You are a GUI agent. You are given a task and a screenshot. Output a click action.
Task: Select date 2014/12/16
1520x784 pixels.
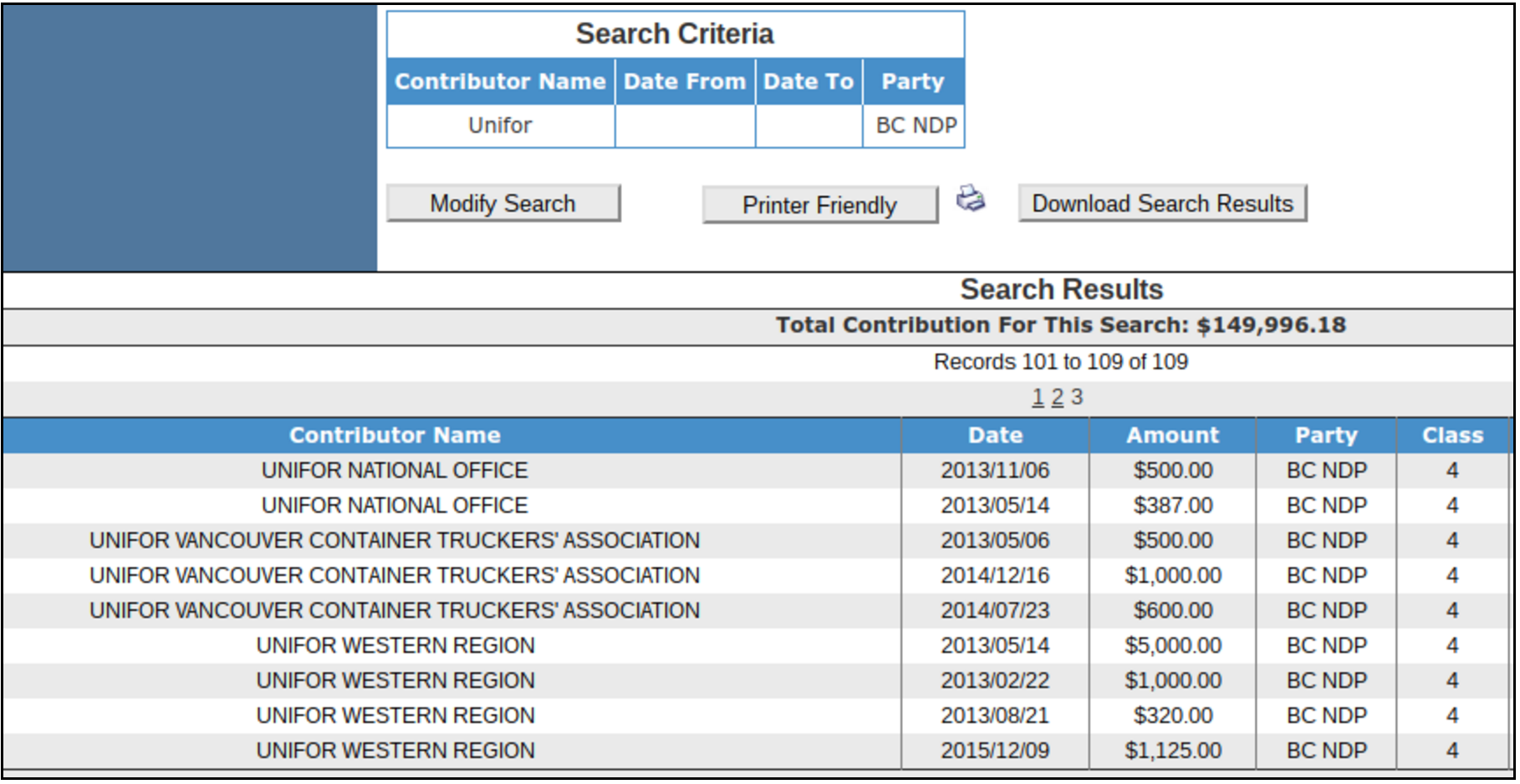click(995, 576)
